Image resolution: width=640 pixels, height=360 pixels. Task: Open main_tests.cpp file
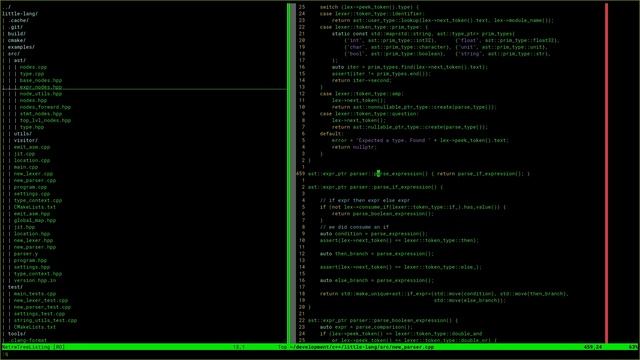[35, 294]
